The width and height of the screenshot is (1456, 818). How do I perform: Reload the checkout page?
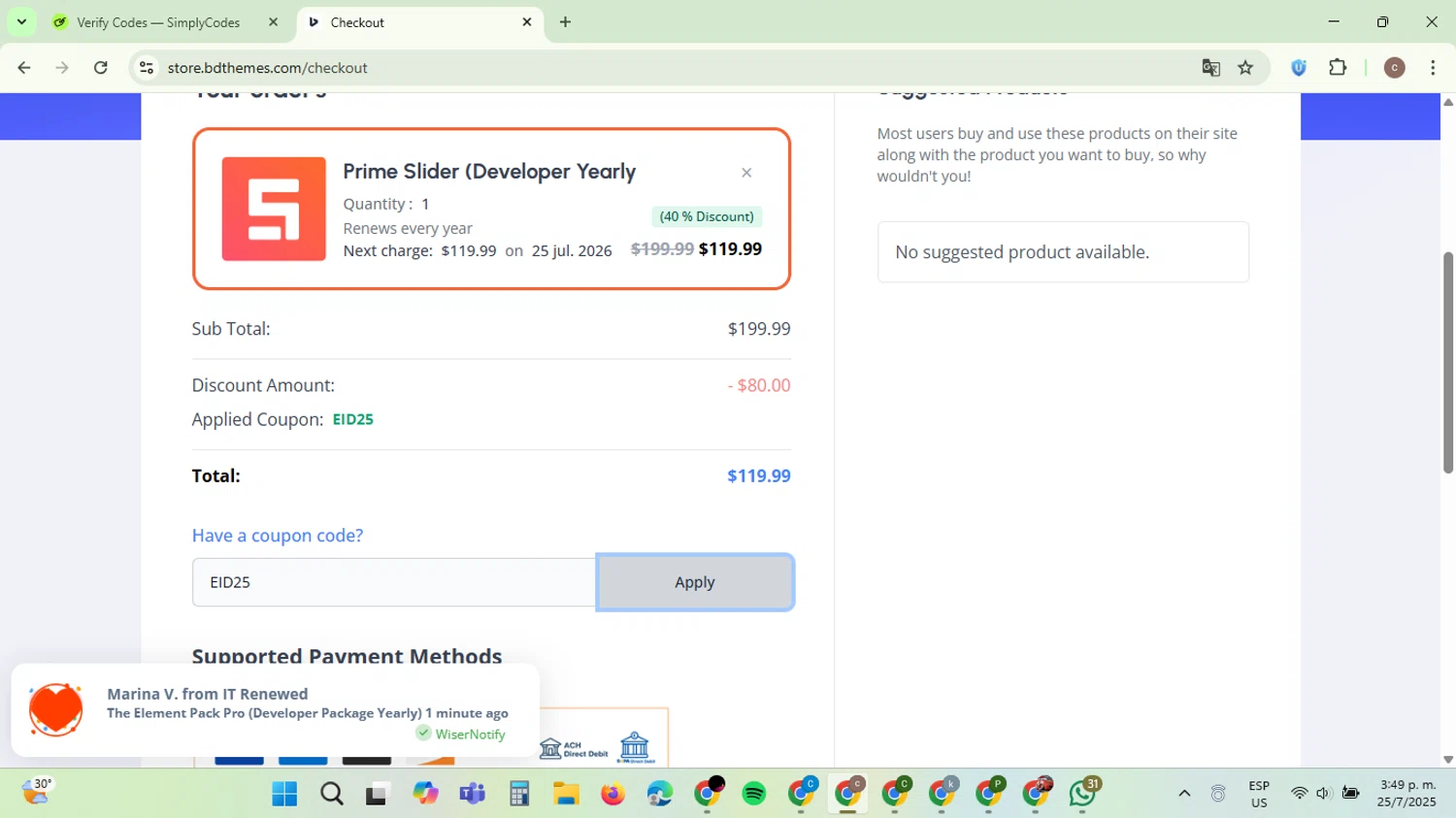pyautogui.click(x=101, y=68)
